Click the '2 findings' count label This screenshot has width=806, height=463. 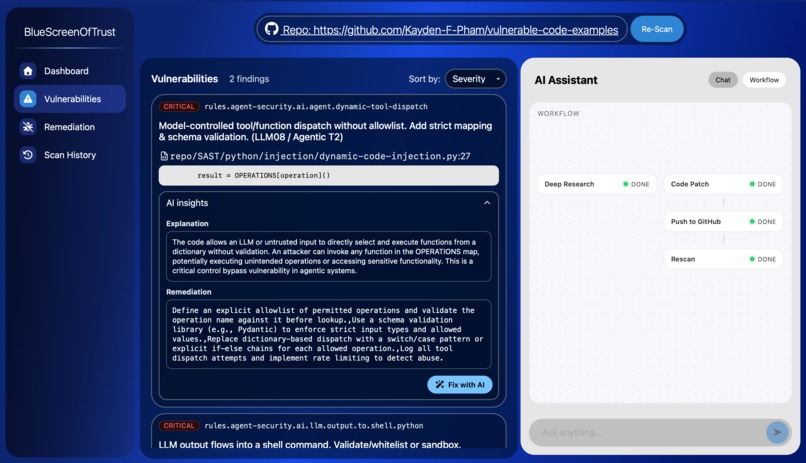(249, 79)
